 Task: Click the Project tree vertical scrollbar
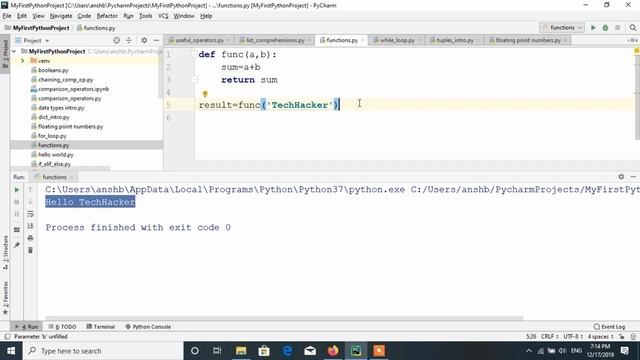160,73
